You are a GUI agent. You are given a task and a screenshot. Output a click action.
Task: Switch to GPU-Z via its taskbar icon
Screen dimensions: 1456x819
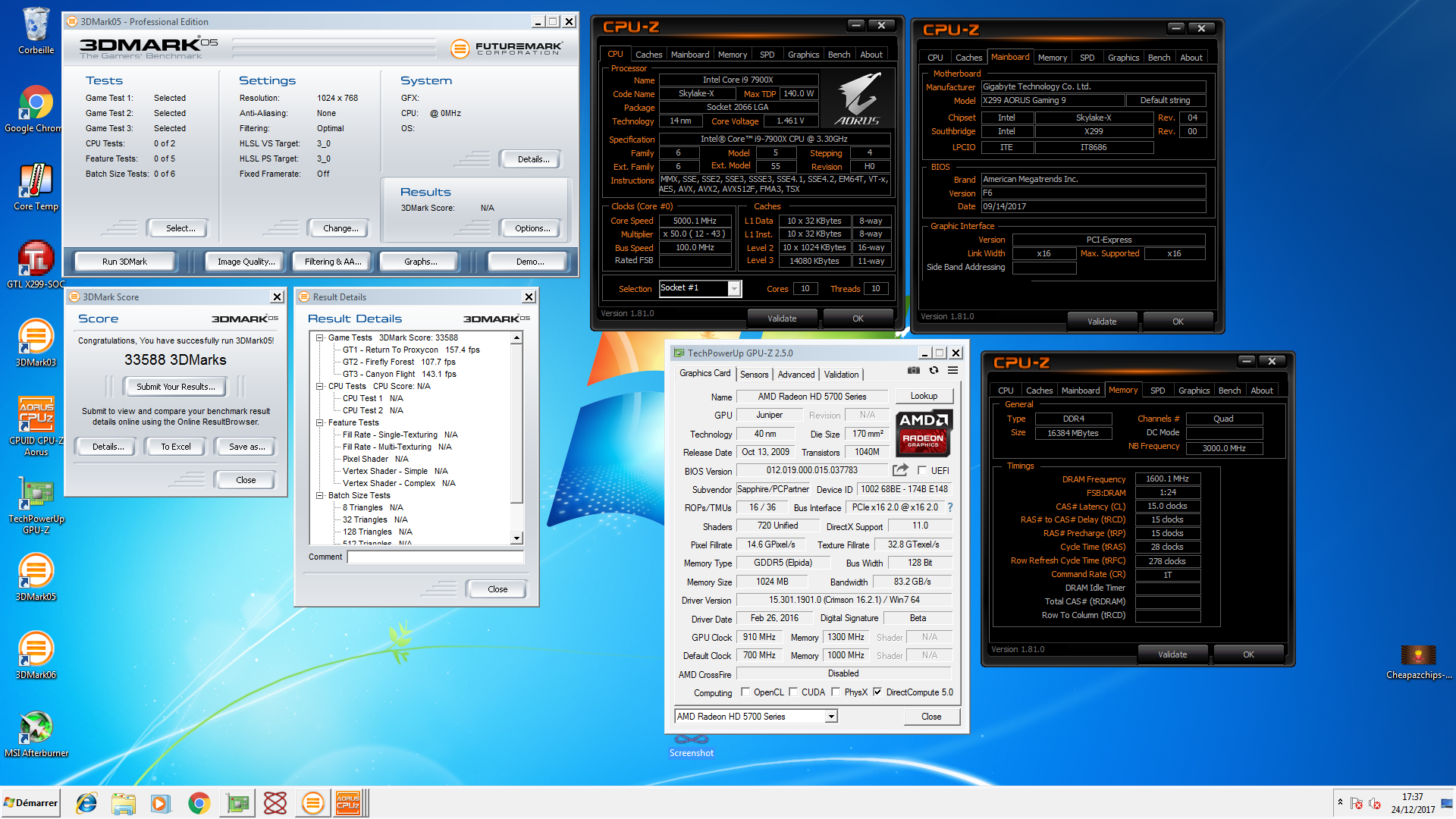pyautogui.click(x=237, y=803)
